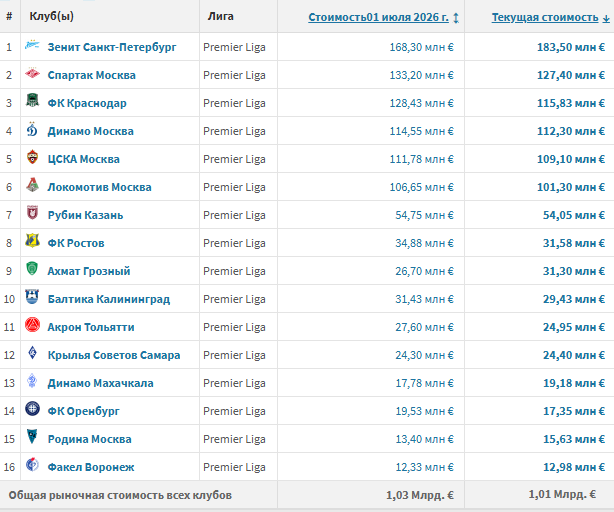Click the Akhmat Grozny club crest

pyautogui.click(x=32, y=269)
